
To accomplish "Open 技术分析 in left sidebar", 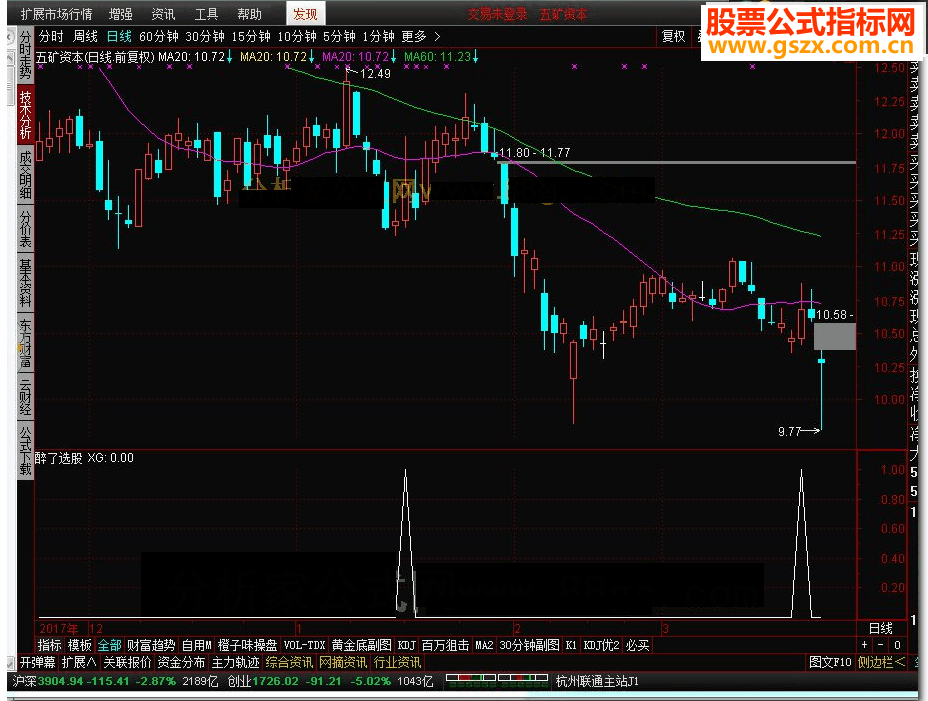I will tap(25, 114).
